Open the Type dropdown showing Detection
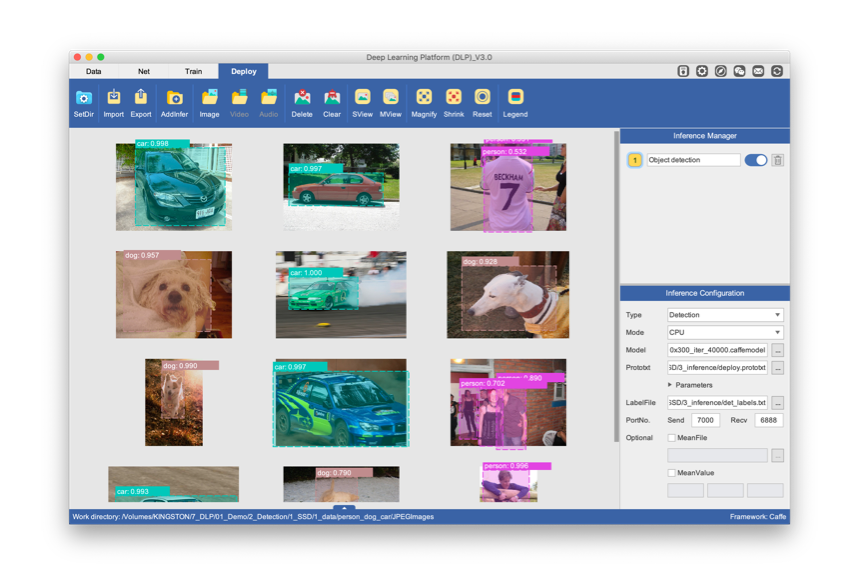The image size is (860, 580). (x=725, y=315)
